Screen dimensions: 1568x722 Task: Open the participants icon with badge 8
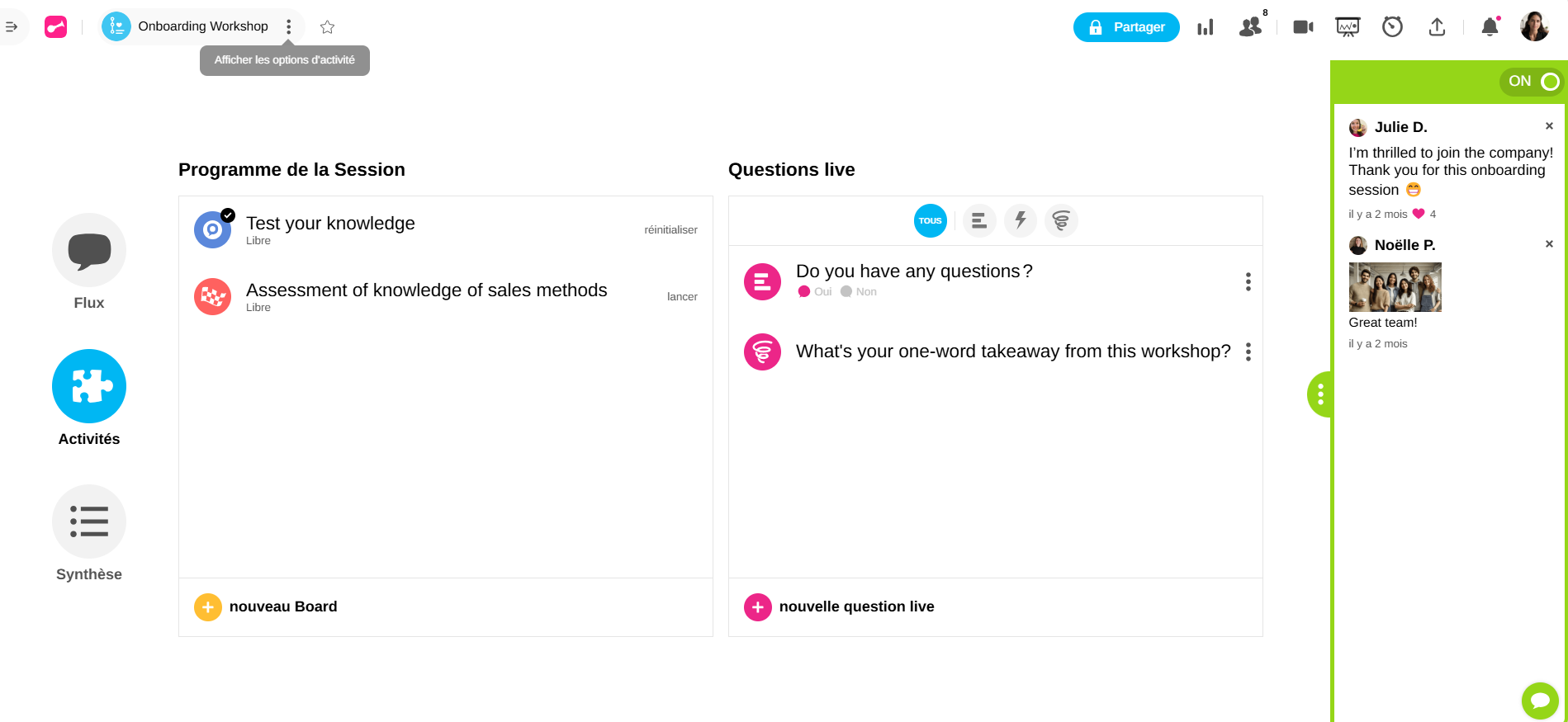click(1251, 27)
